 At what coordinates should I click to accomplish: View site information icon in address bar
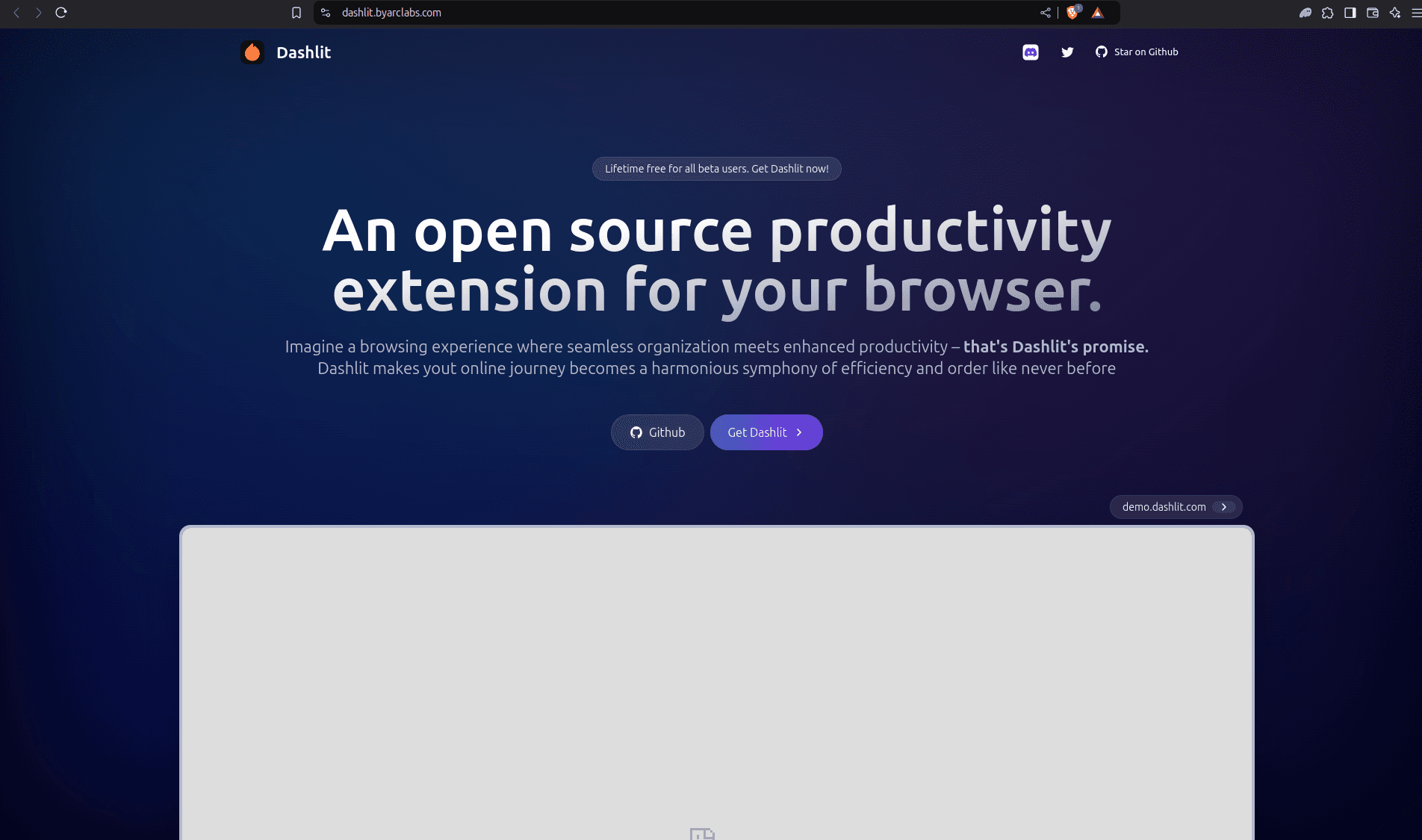point(326,13)
